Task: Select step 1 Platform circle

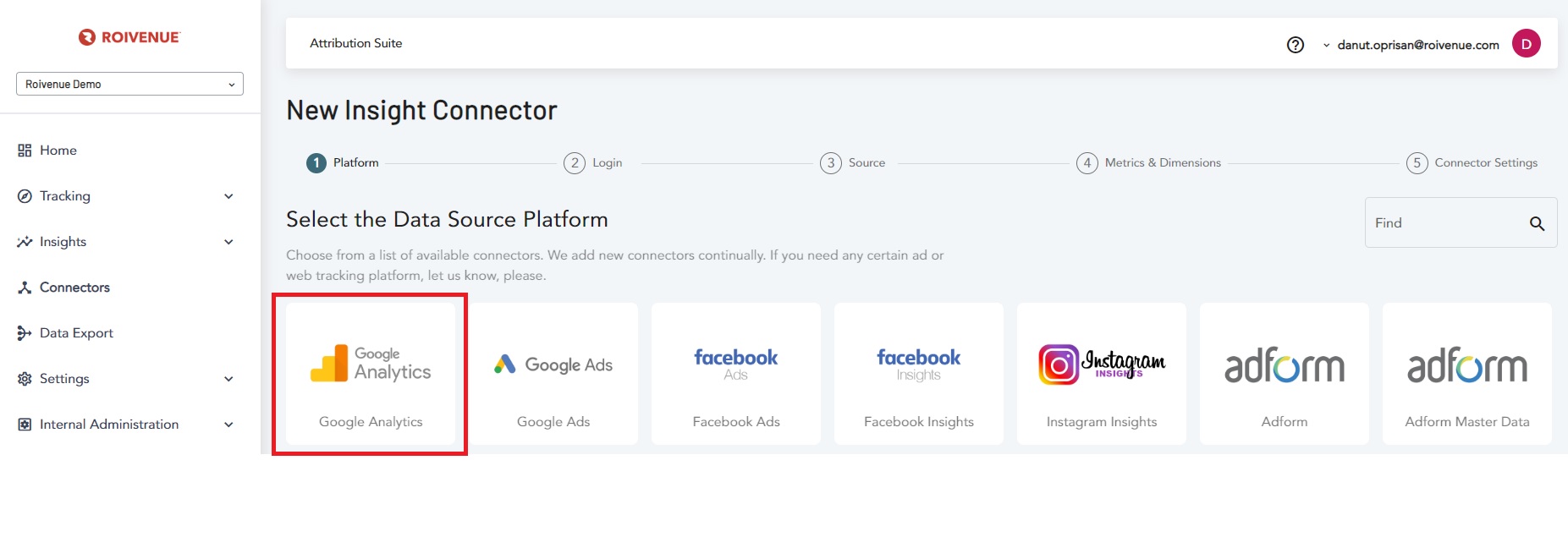Action: 316,163
